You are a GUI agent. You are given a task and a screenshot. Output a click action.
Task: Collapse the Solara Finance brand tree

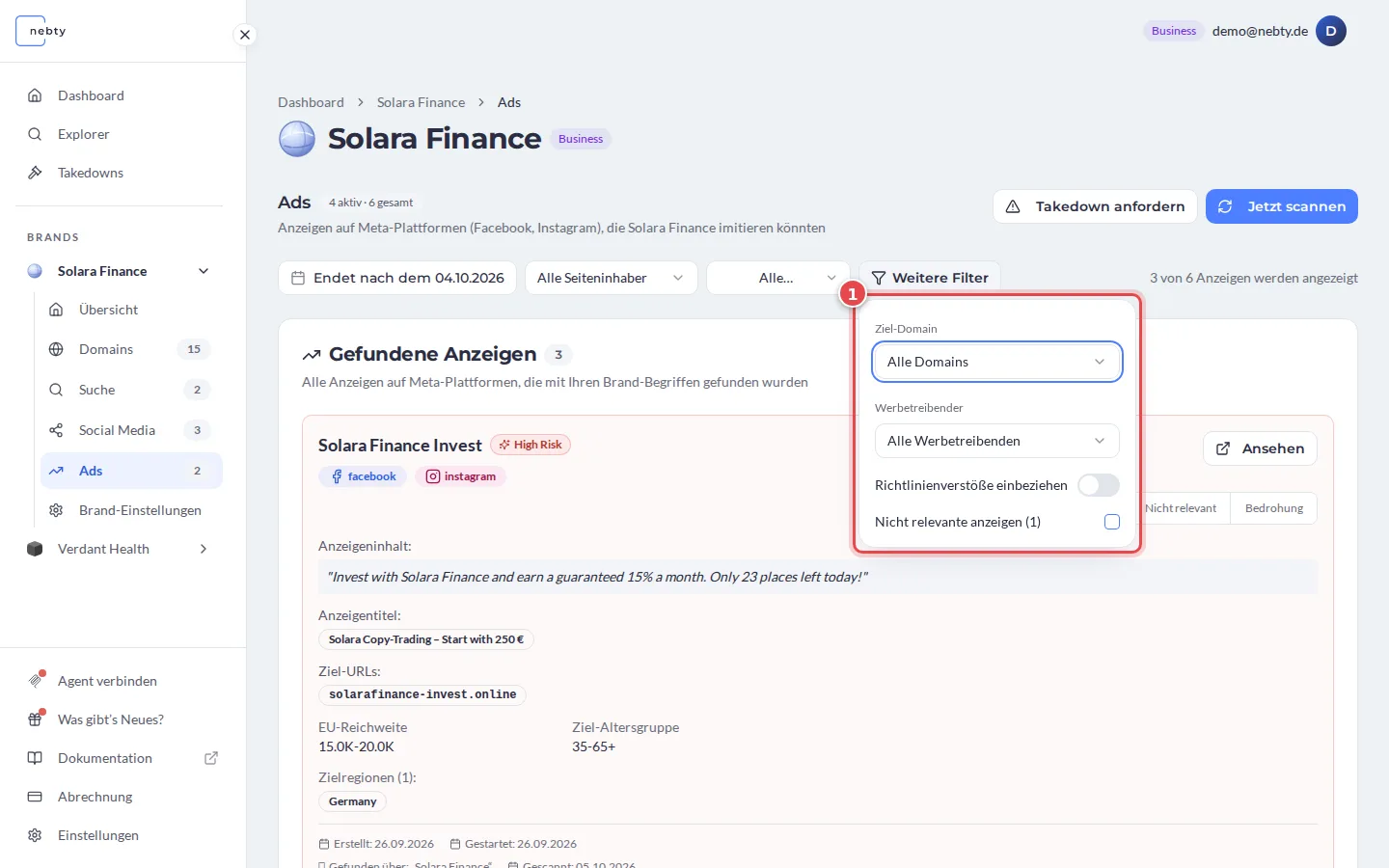pos(204,271)
